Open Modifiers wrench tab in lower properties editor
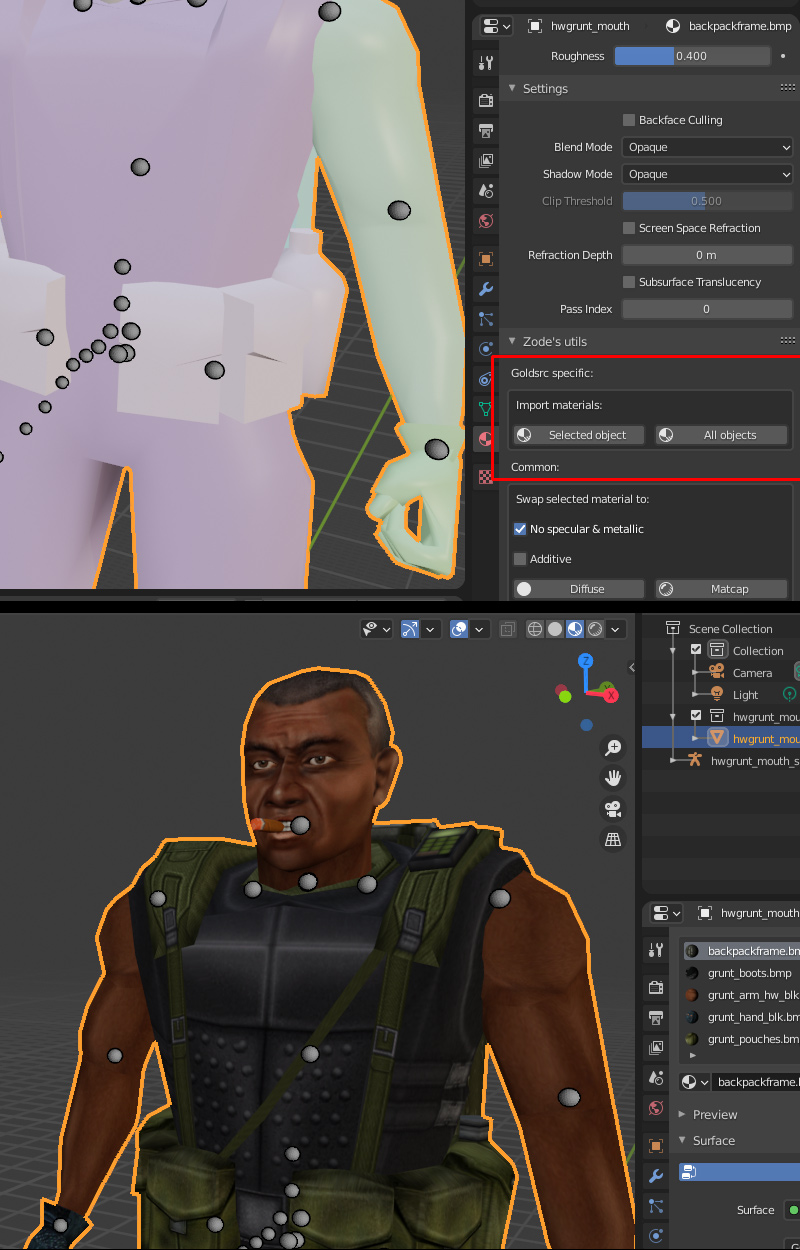Image resolution: width=800 pixels, height=1250 pixels. pos(656,1176)
